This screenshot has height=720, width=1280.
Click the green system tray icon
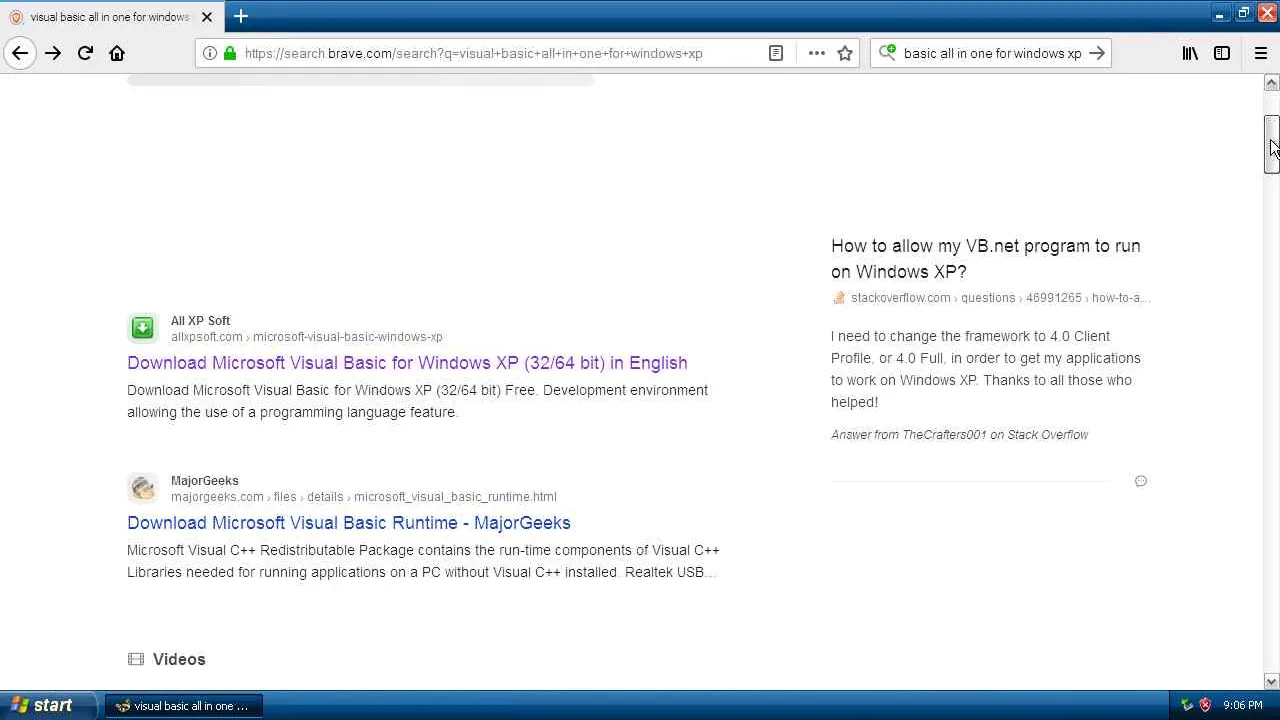1187,706
